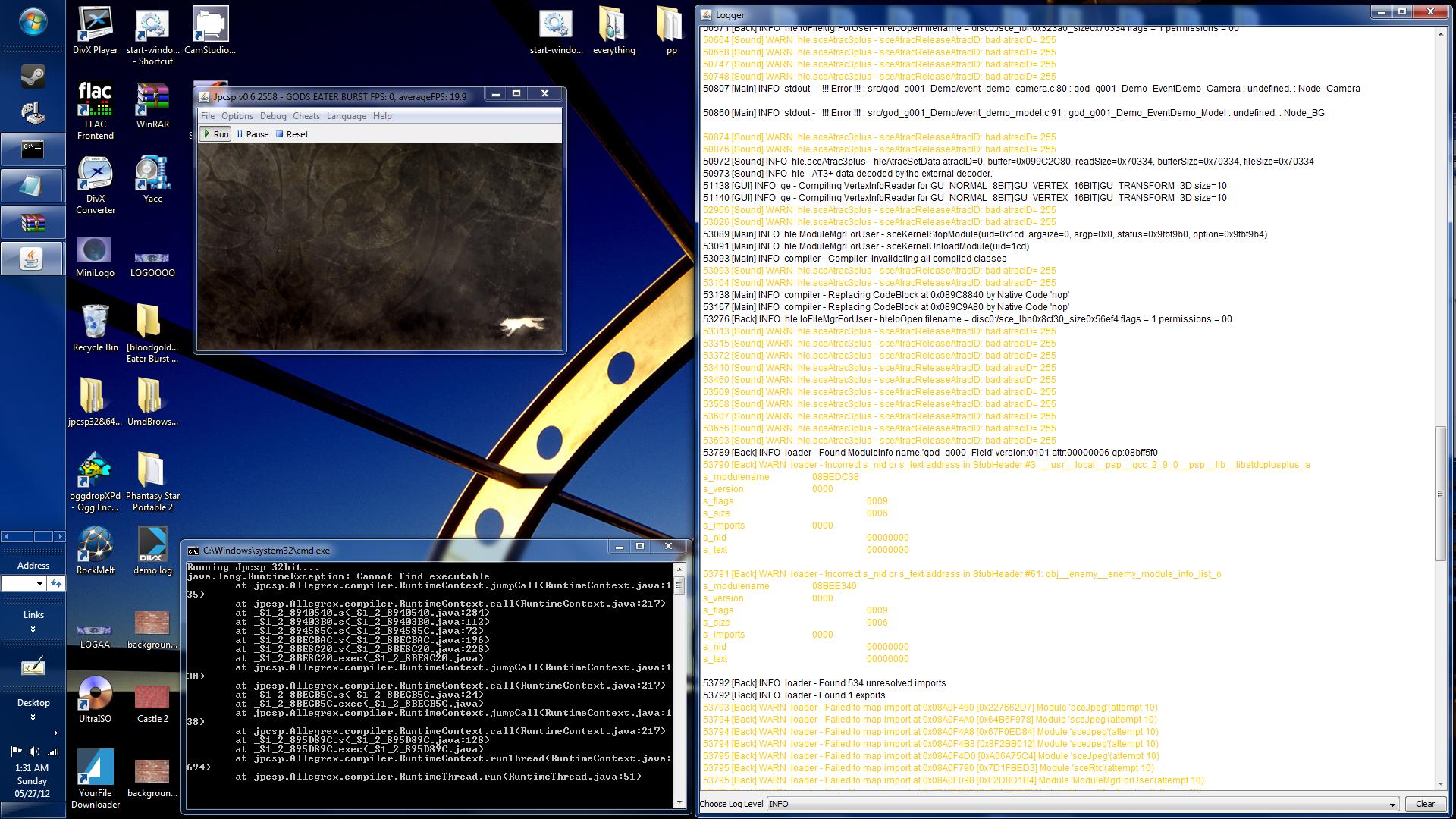Click the Run button in Jpcsp toolbar
The width and height of the screenshot is (1456, 819).
tap(215, 134)
